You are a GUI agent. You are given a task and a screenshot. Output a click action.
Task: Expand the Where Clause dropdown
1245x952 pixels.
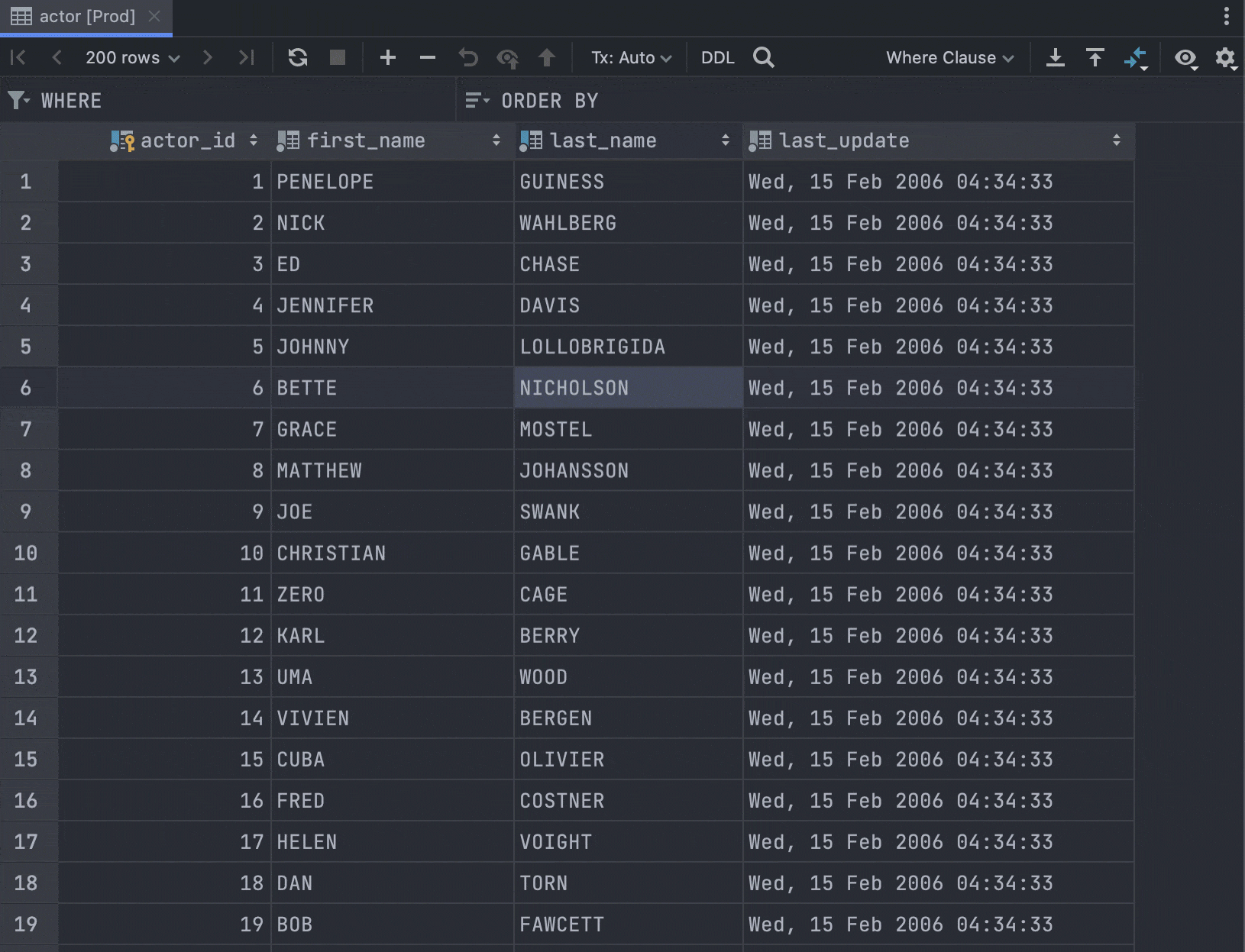tap(949, 58)
